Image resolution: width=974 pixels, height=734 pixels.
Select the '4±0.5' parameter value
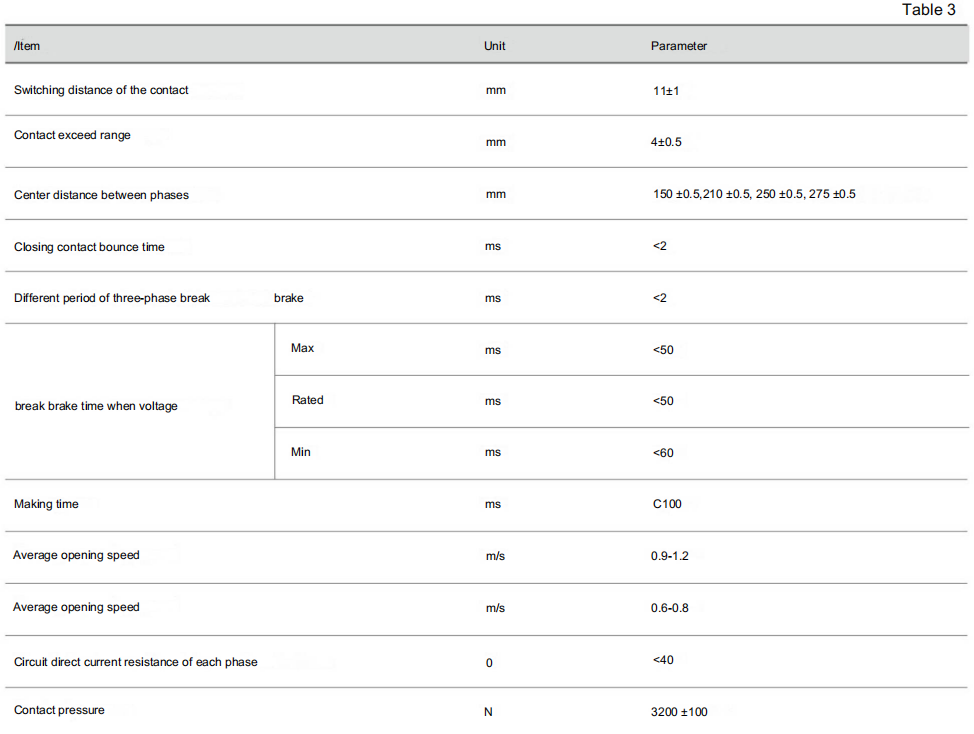coord(666,142)
